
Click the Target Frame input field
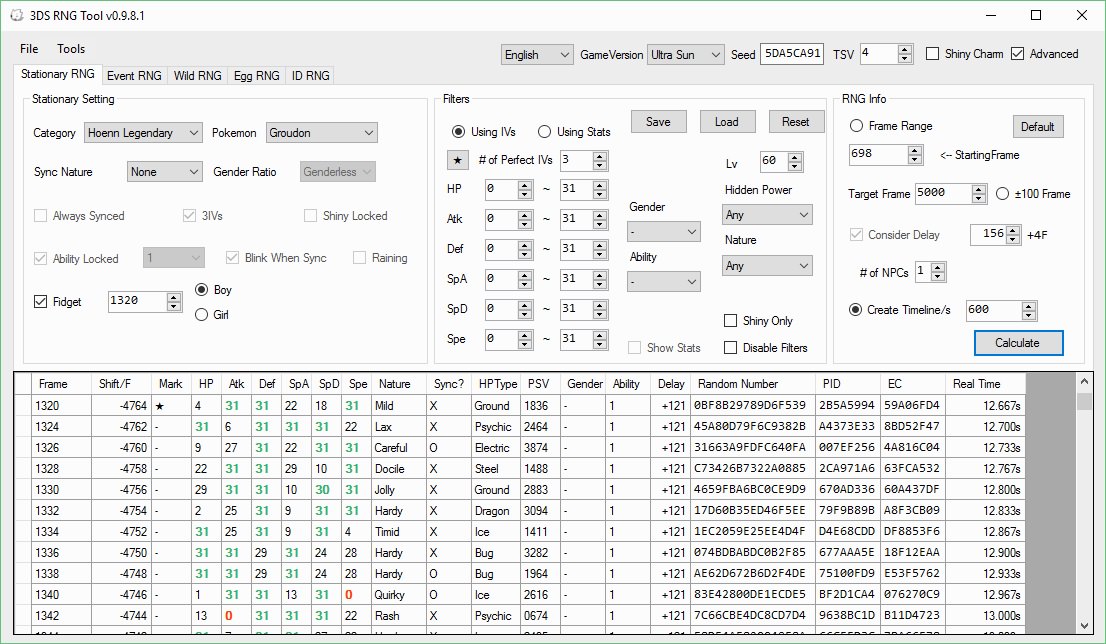[943, 193]
